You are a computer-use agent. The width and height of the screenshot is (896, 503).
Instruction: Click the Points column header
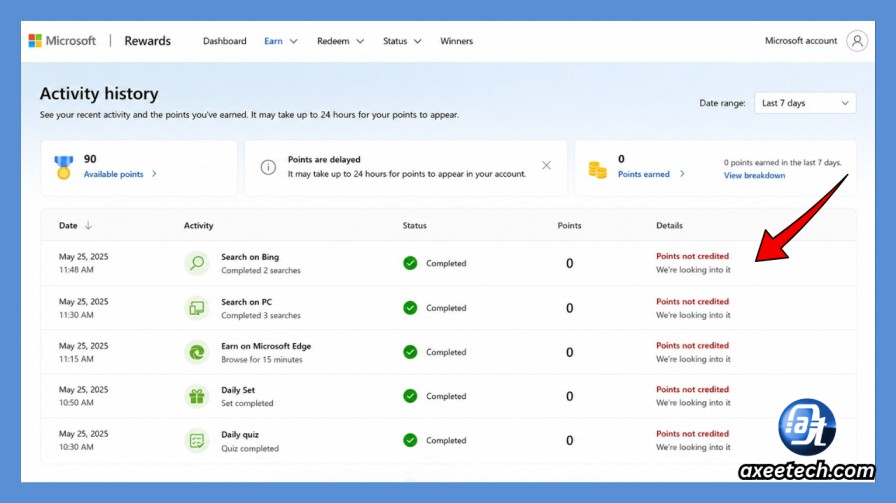(x=569, y=225)
